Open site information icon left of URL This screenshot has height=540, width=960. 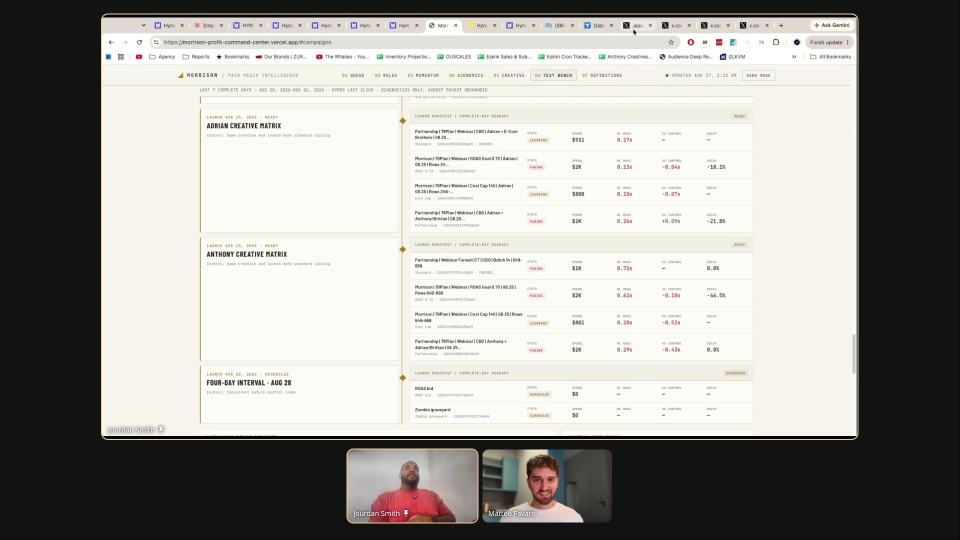pos(156,42)
